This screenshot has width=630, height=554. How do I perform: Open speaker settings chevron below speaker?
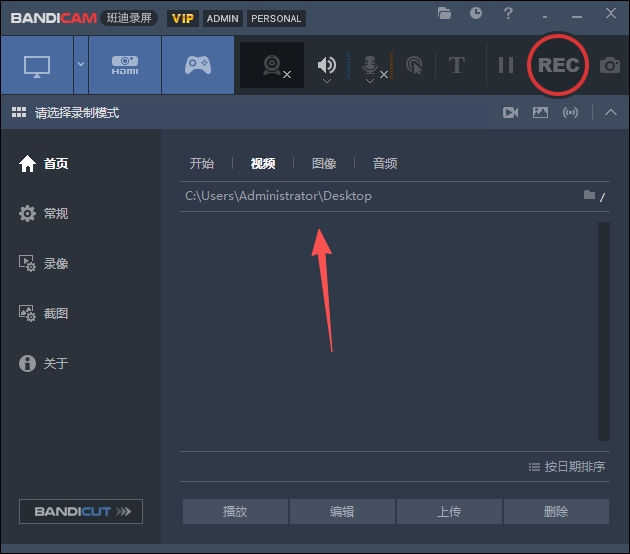tap(327, 81)
